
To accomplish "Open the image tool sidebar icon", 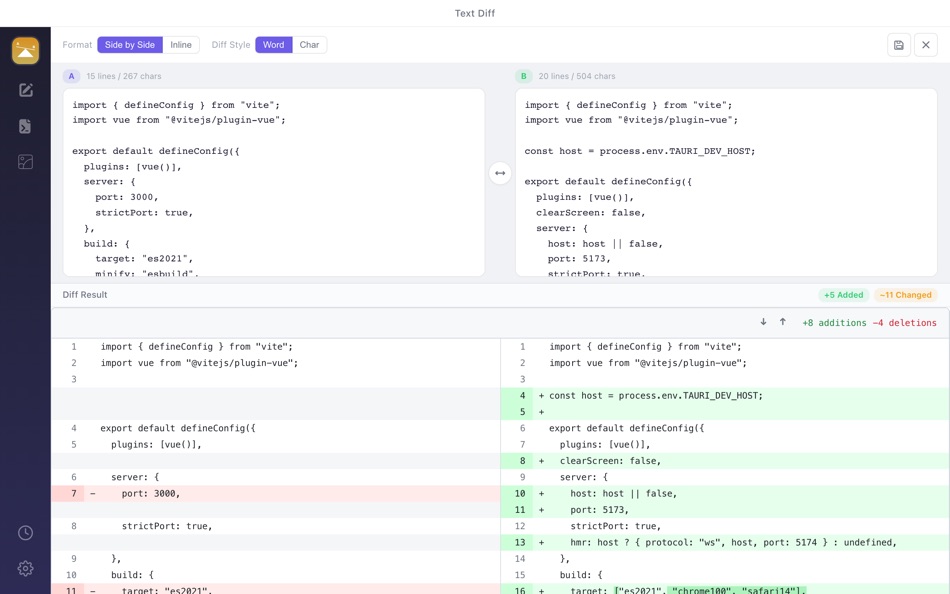I will coord(25,162).
